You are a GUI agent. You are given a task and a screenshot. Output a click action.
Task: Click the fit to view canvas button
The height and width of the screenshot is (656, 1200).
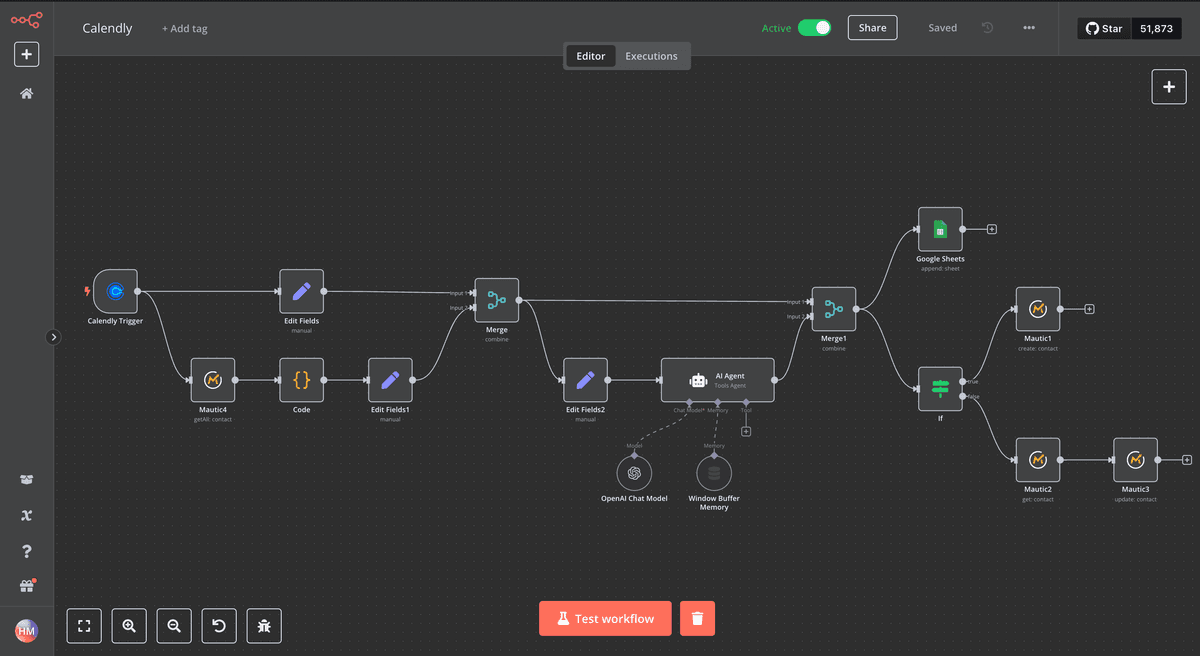point(84,626)
